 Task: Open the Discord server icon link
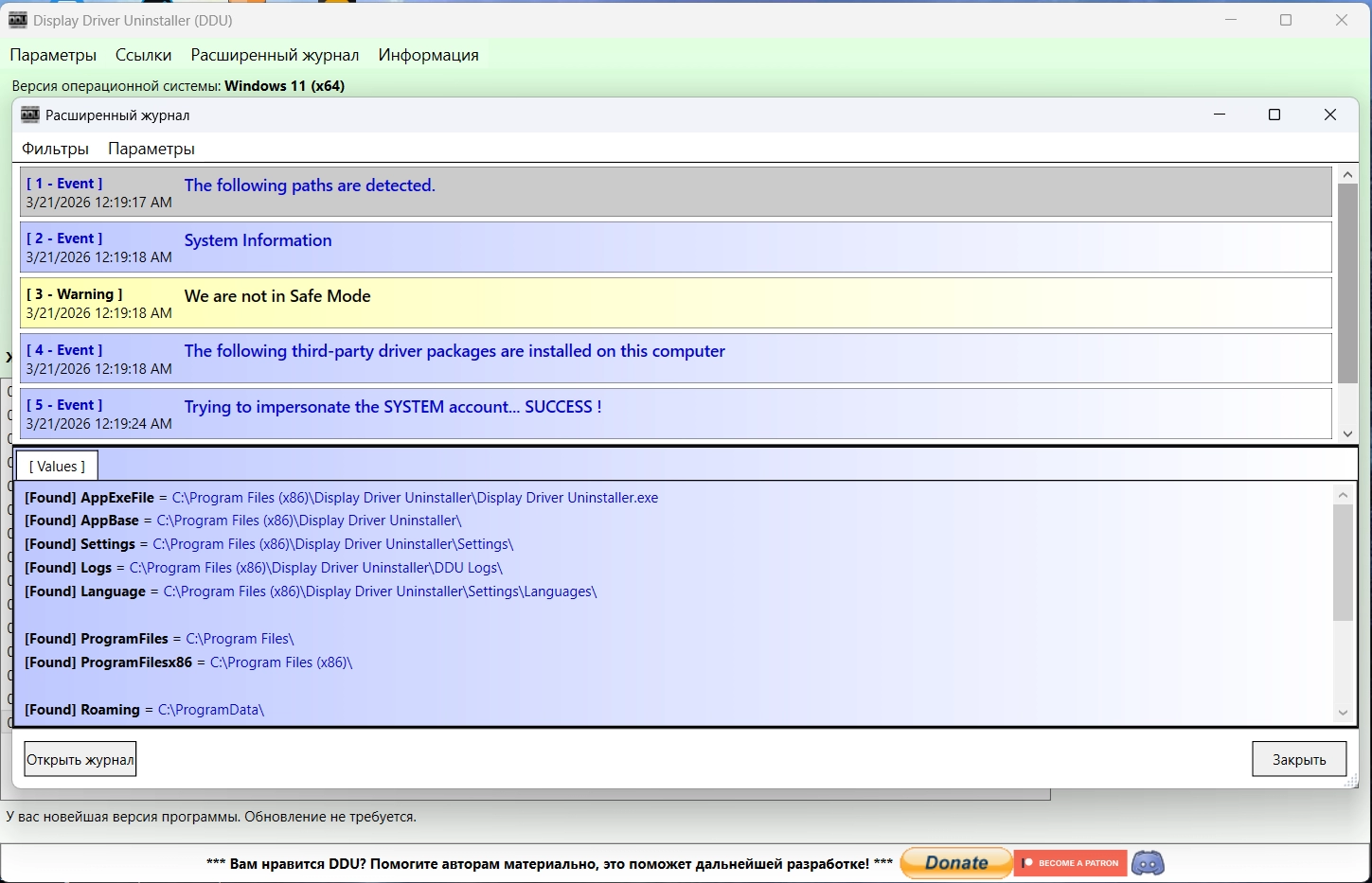coord(1148,863)
